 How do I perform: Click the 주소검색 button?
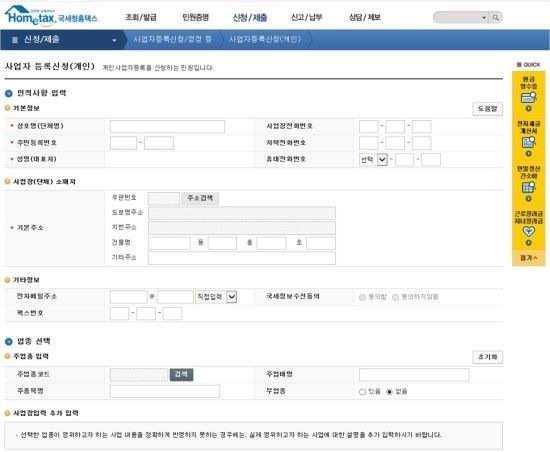tap(200, 198)
